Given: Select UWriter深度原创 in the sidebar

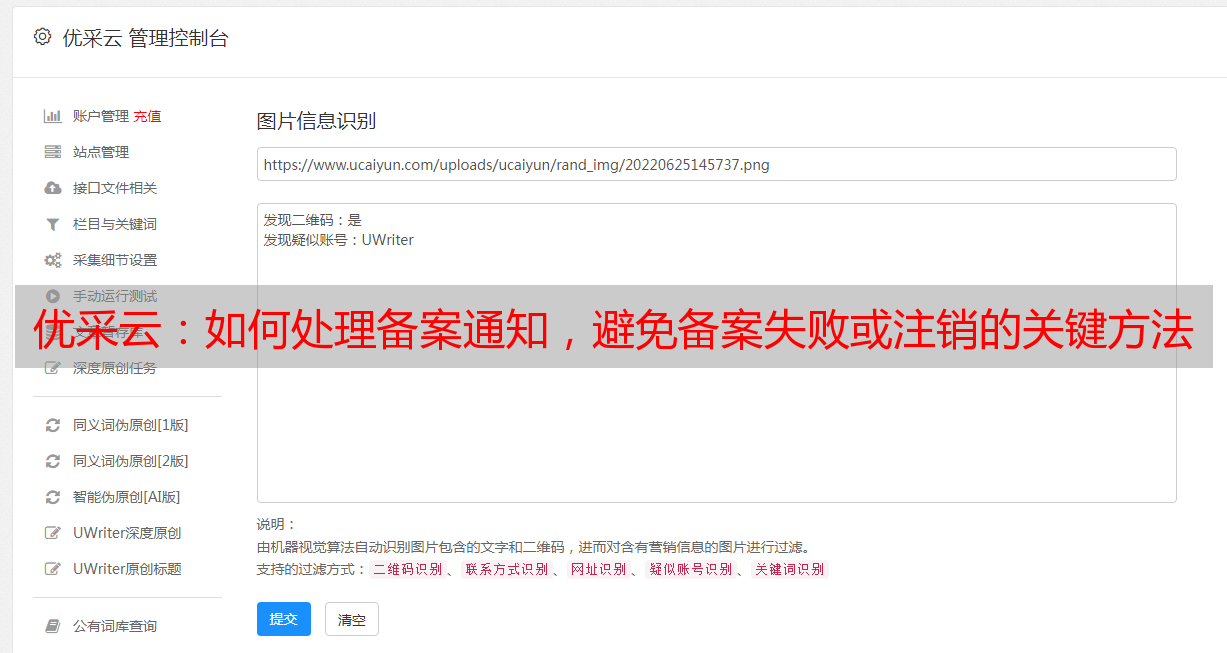Looking at the screenshot, I should (127, 533).
